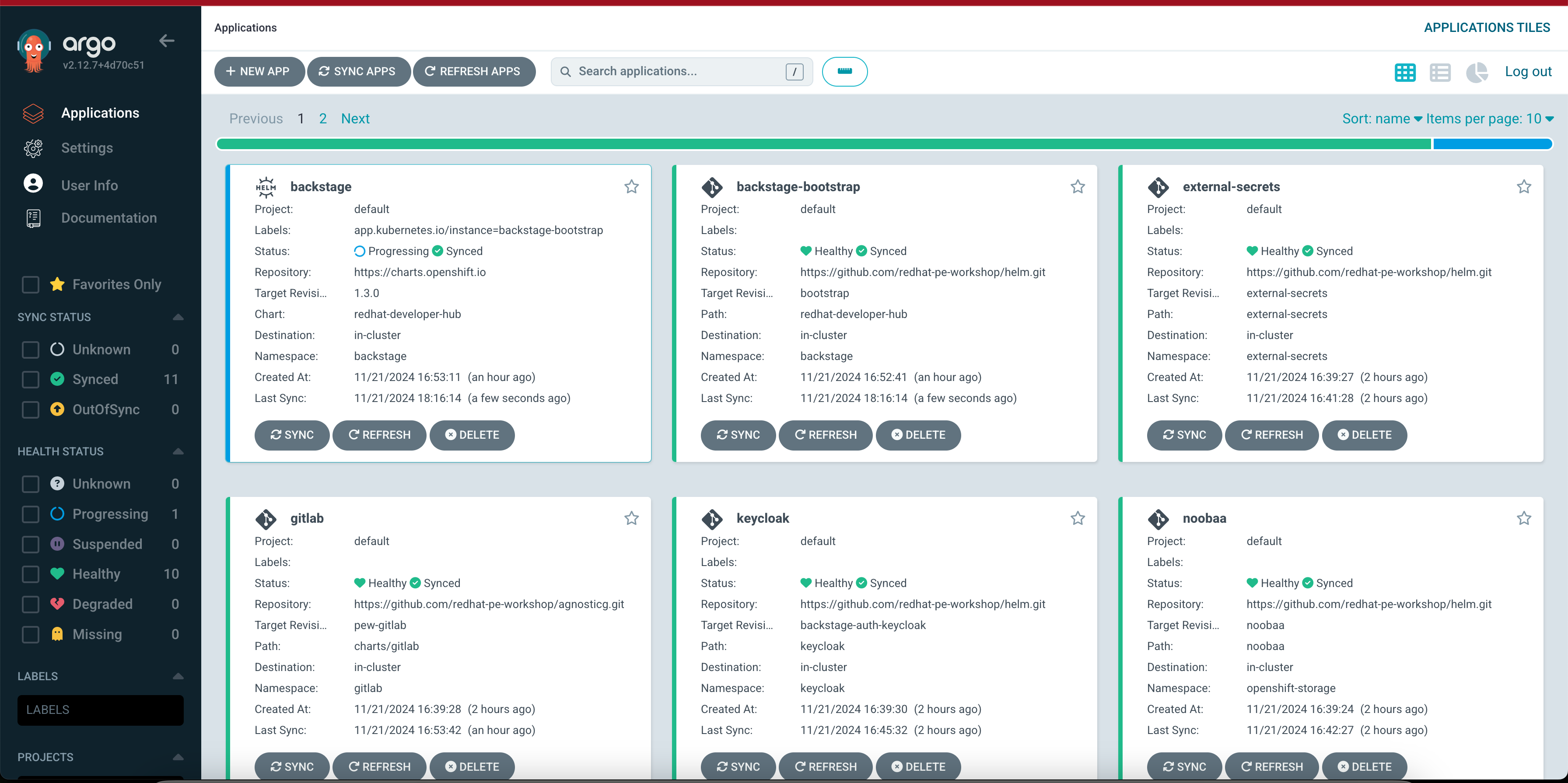Viewport: 1568px width, 783px height.
Task: Delete the external-secrets application
Action: pyautogui.click(x=1364, y=436)
